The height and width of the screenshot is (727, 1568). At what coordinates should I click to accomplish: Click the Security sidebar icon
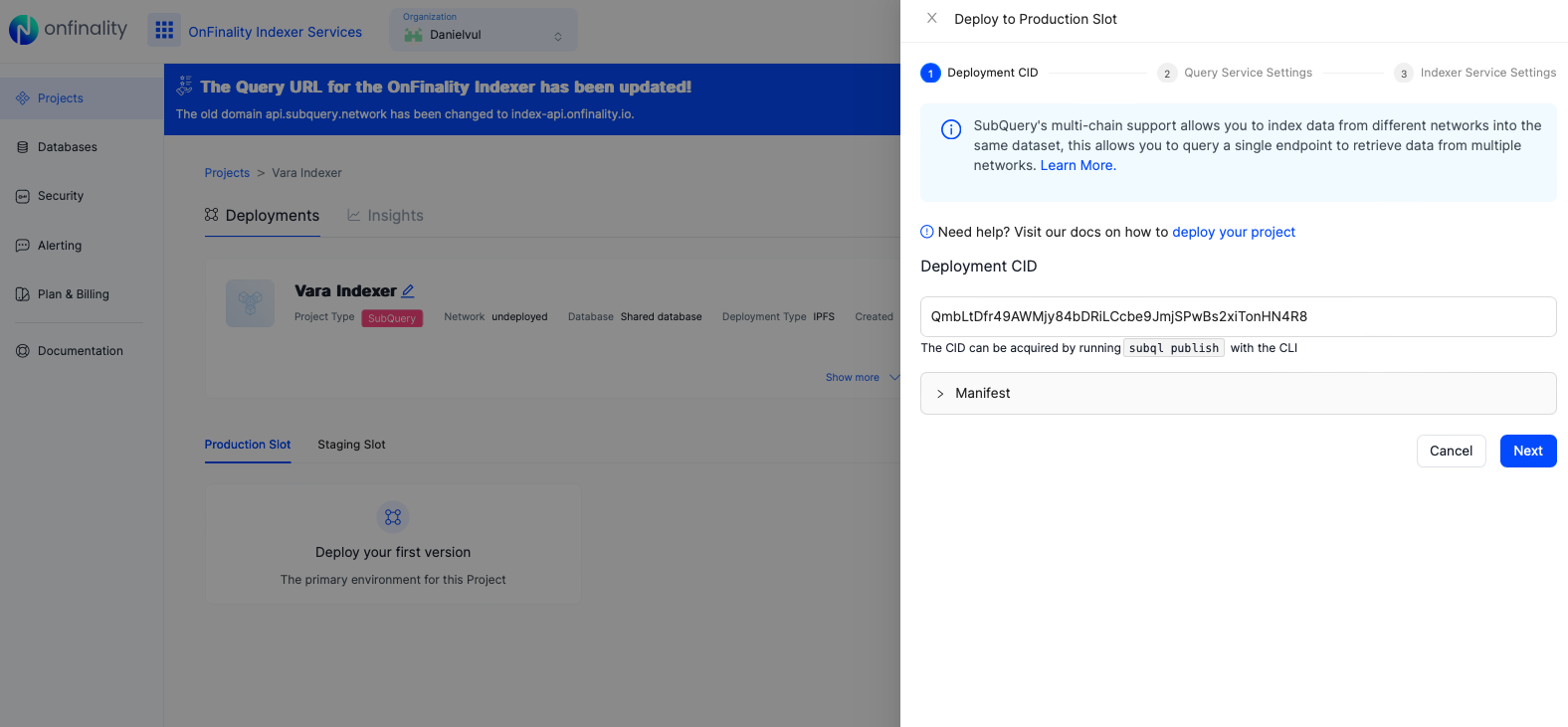click(x=23, y=196)
